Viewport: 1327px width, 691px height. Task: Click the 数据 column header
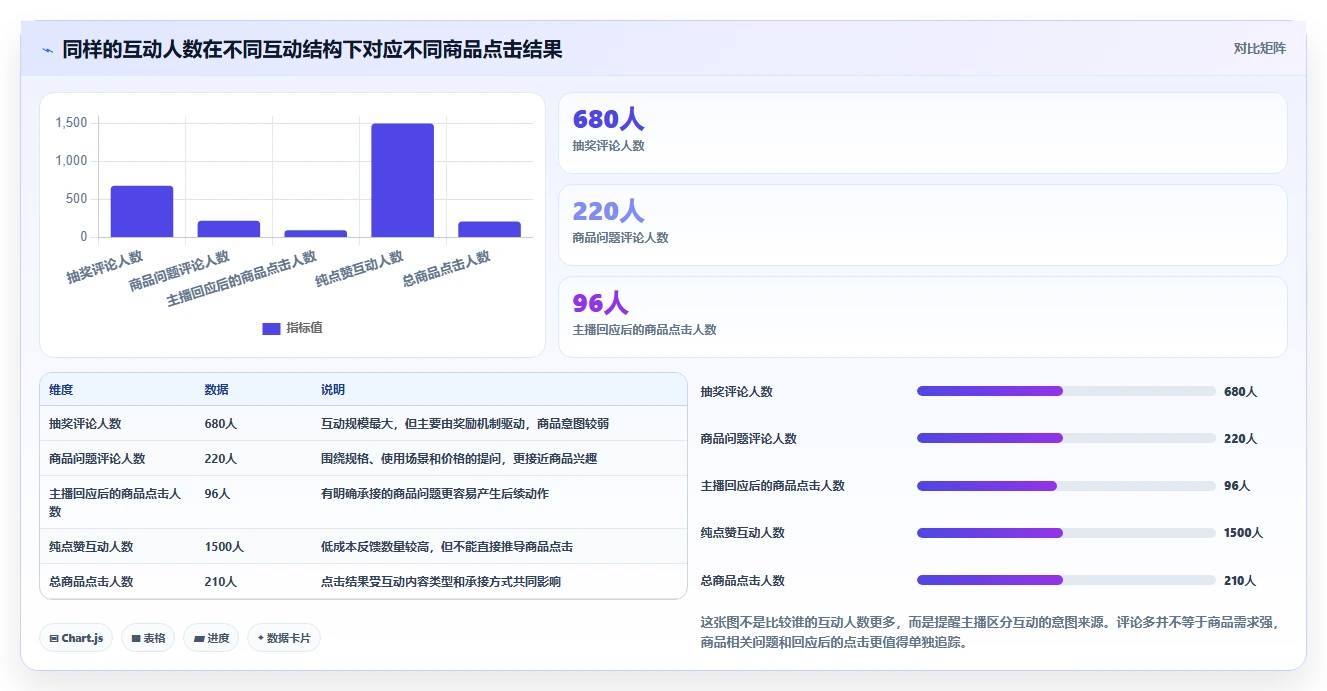pos(217,390)
